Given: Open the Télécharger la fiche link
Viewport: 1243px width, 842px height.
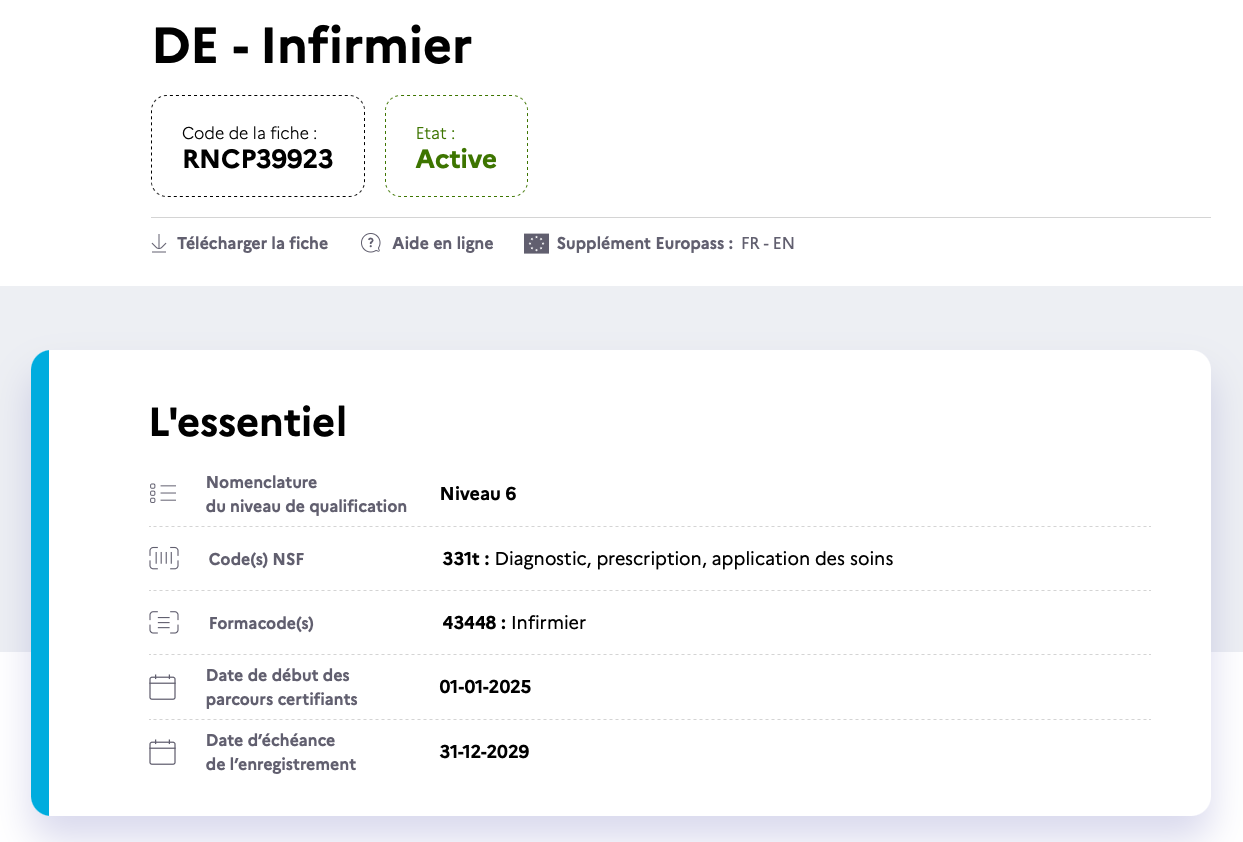Looking at the screenshot, I should [x=252, y=244].
